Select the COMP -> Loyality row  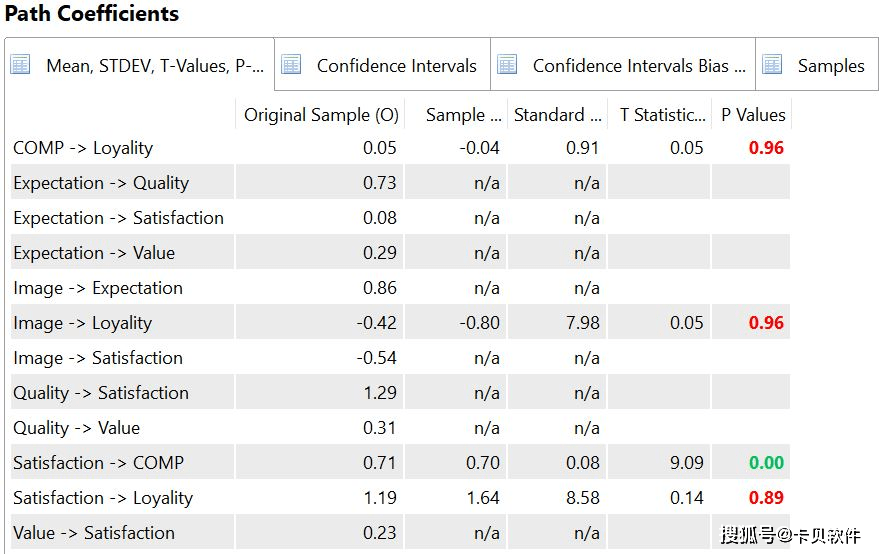click(x=83, y=148)
